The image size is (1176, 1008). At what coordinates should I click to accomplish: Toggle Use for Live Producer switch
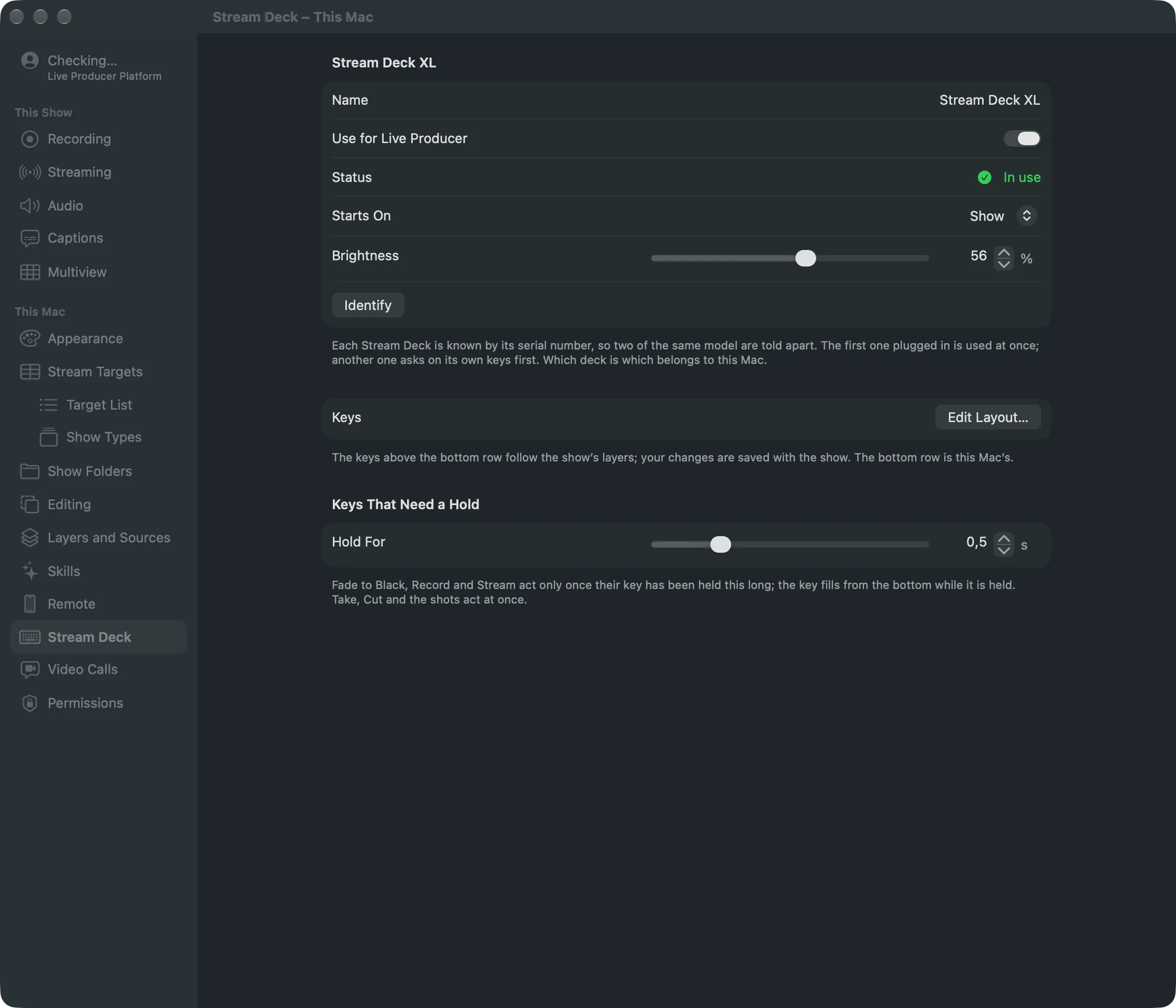pyautogui.click(x=1021, y=138)
